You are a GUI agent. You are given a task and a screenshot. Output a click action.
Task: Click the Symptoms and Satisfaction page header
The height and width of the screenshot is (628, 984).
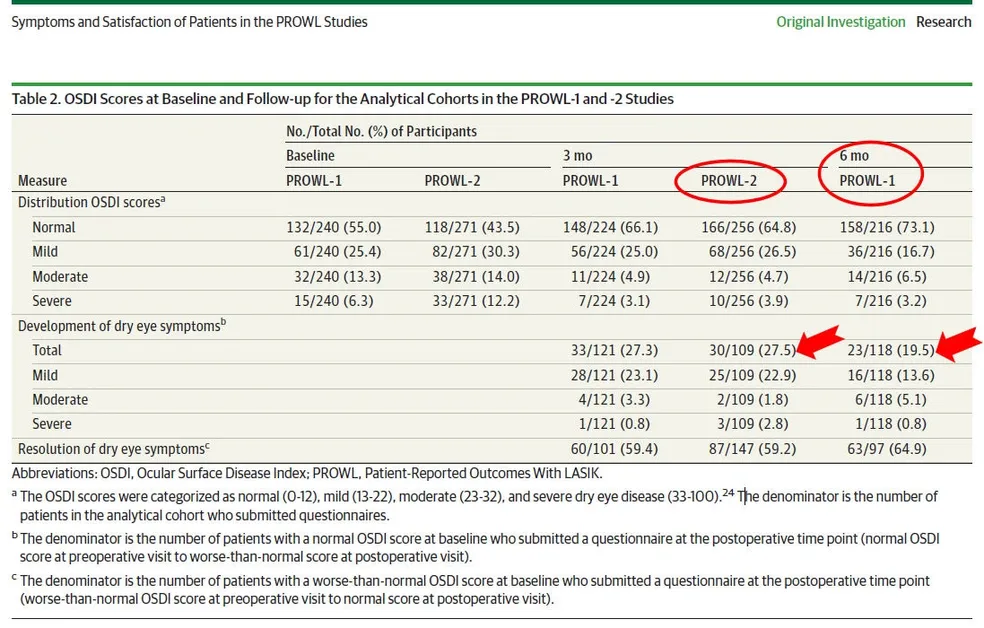pos(189,22)
